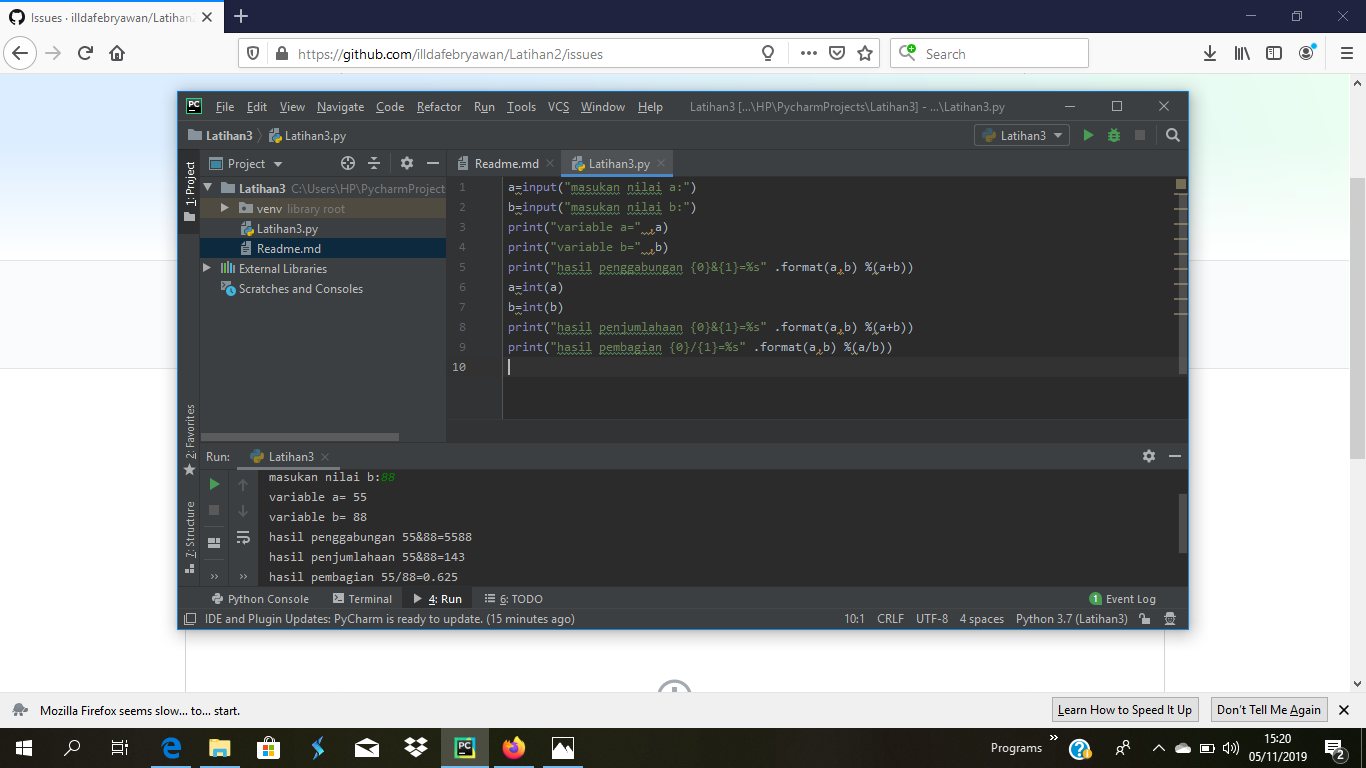Viewport: 1366px width, 768px height.
Task: Stop the process in the Run panel
Action: [214, 510]
